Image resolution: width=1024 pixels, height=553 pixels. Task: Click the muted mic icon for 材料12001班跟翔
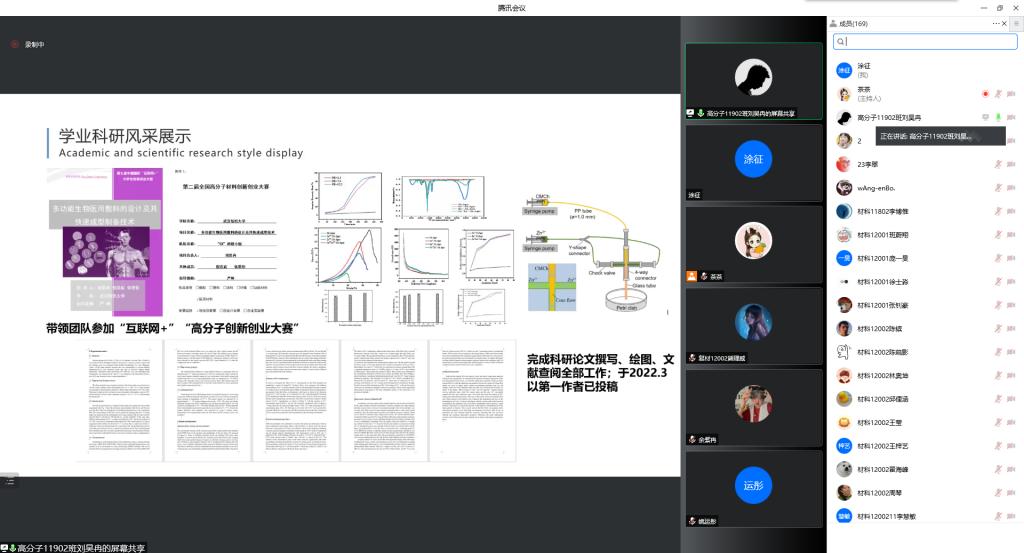[997, 235]
